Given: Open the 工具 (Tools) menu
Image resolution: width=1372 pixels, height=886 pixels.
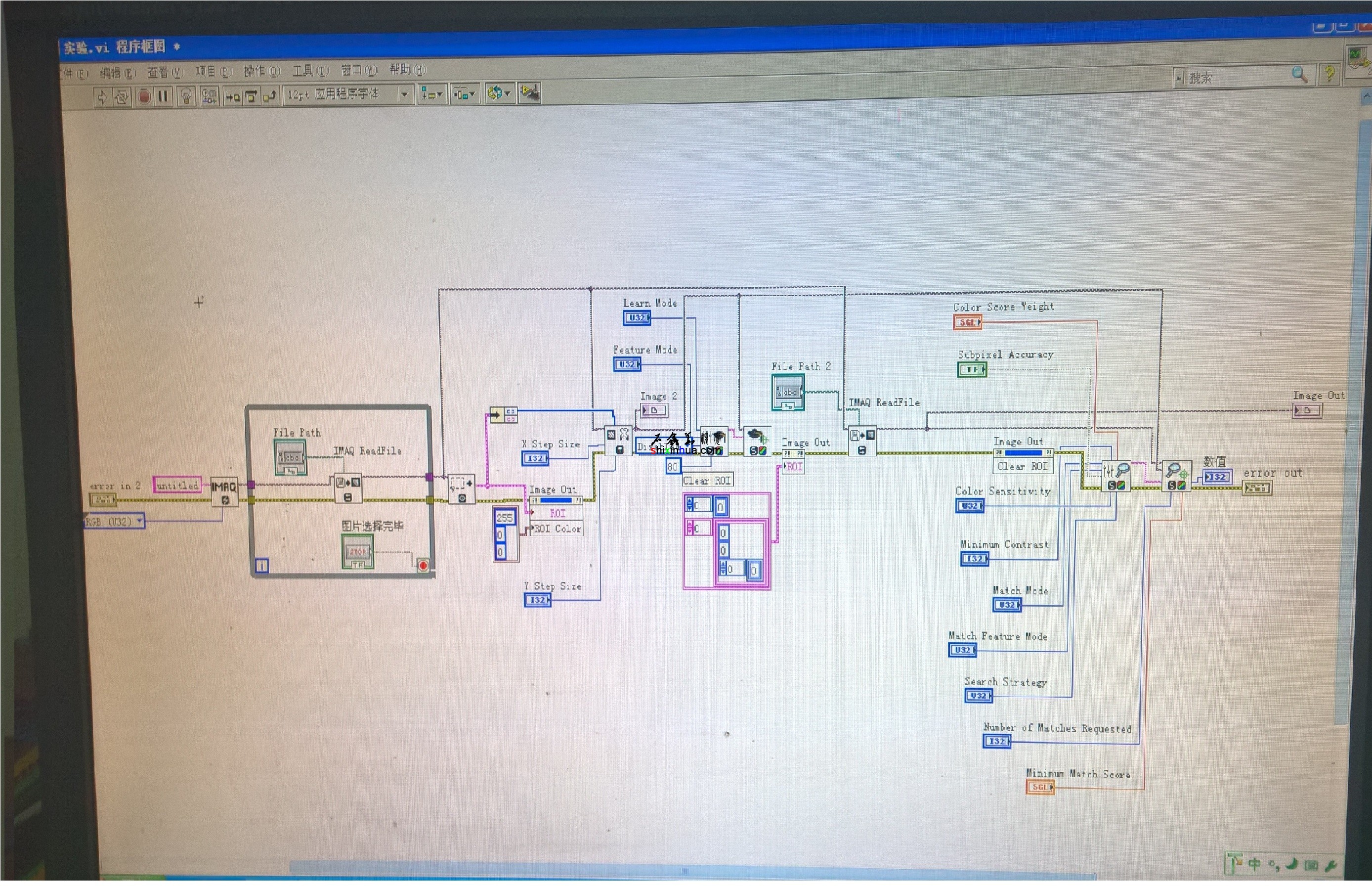Looking at the screenshot, I should pyautogui.click(x=310, y=71).
